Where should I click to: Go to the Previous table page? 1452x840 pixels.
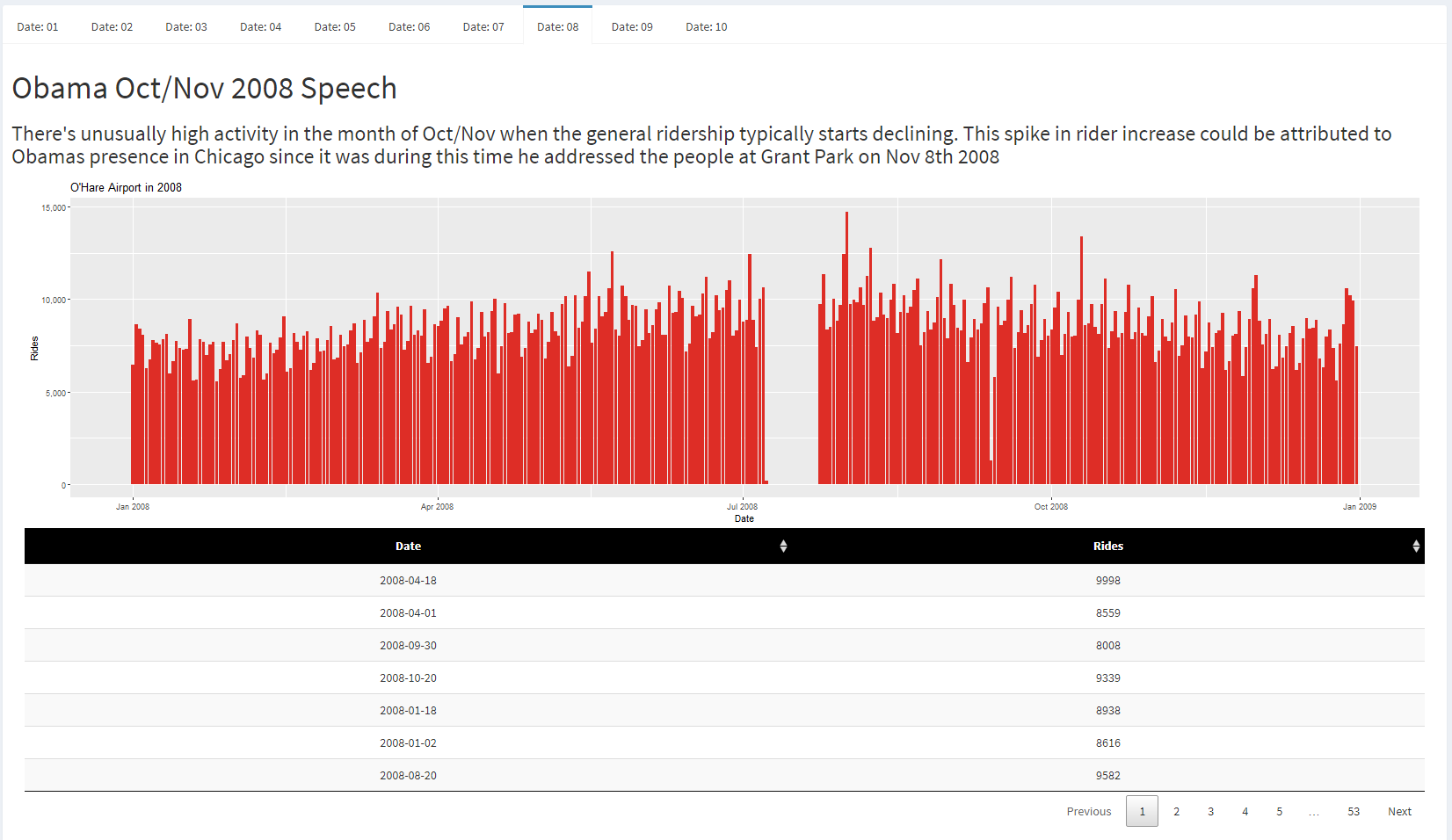point(1089,811)
